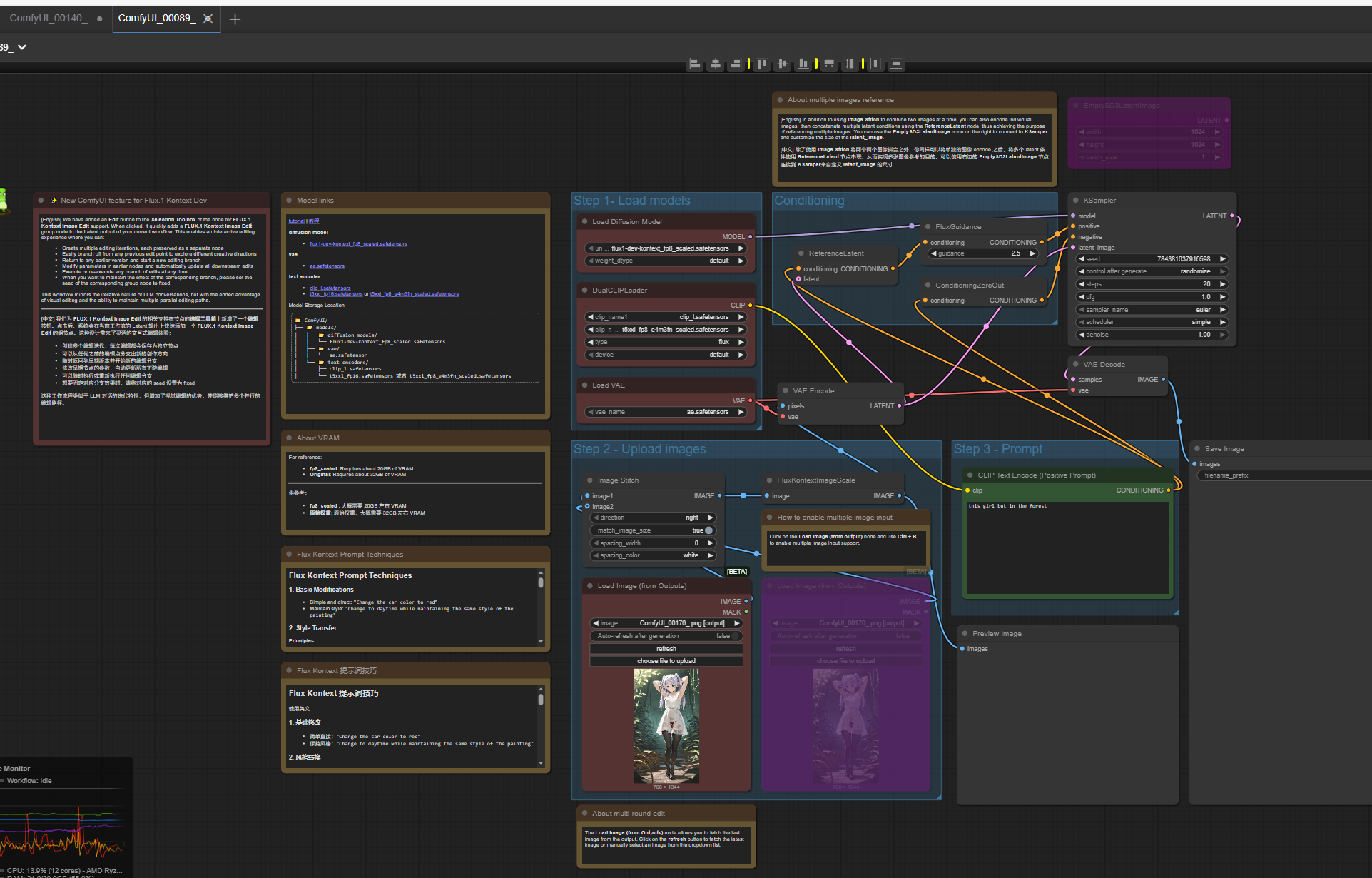Viewport: 1372px width, 878px height.
Task: Open the sampler_name dropdown in KSampler
Action: pyautogui.click(x=1152, y=310)
